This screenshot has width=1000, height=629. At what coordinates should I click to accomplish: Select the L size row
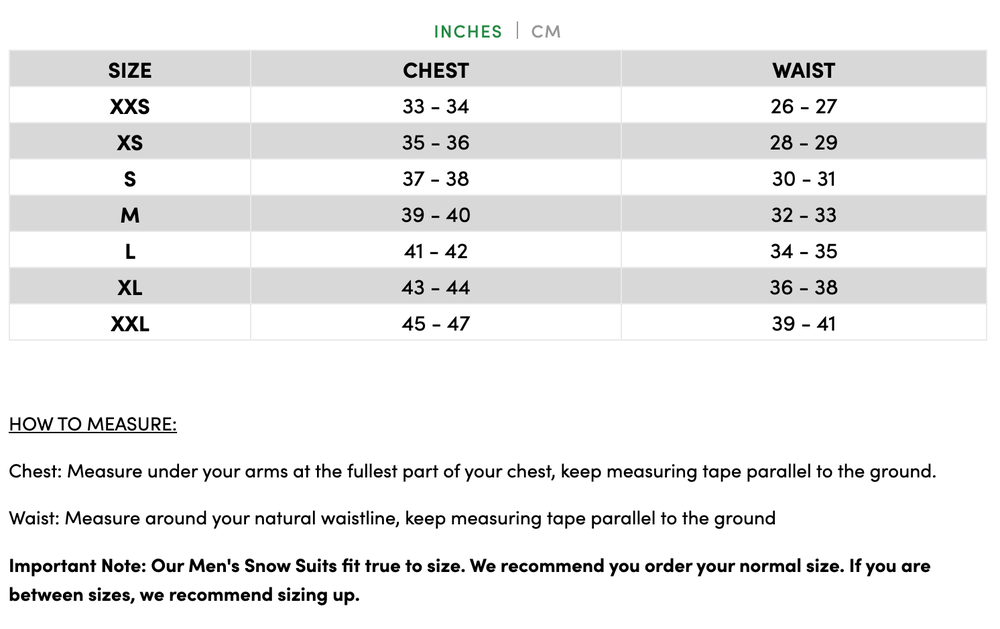pos(129,250)
